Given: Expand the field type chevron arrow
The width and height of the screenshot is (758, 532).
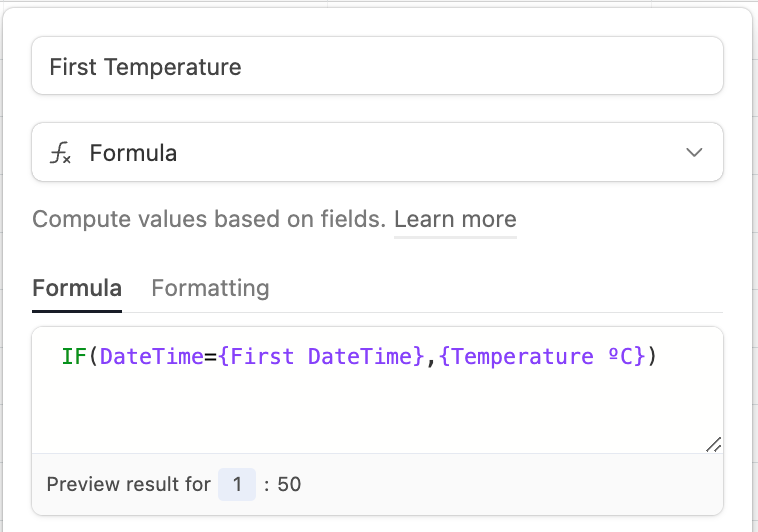Looking at the screenshot, I should [x=694, y=153].
